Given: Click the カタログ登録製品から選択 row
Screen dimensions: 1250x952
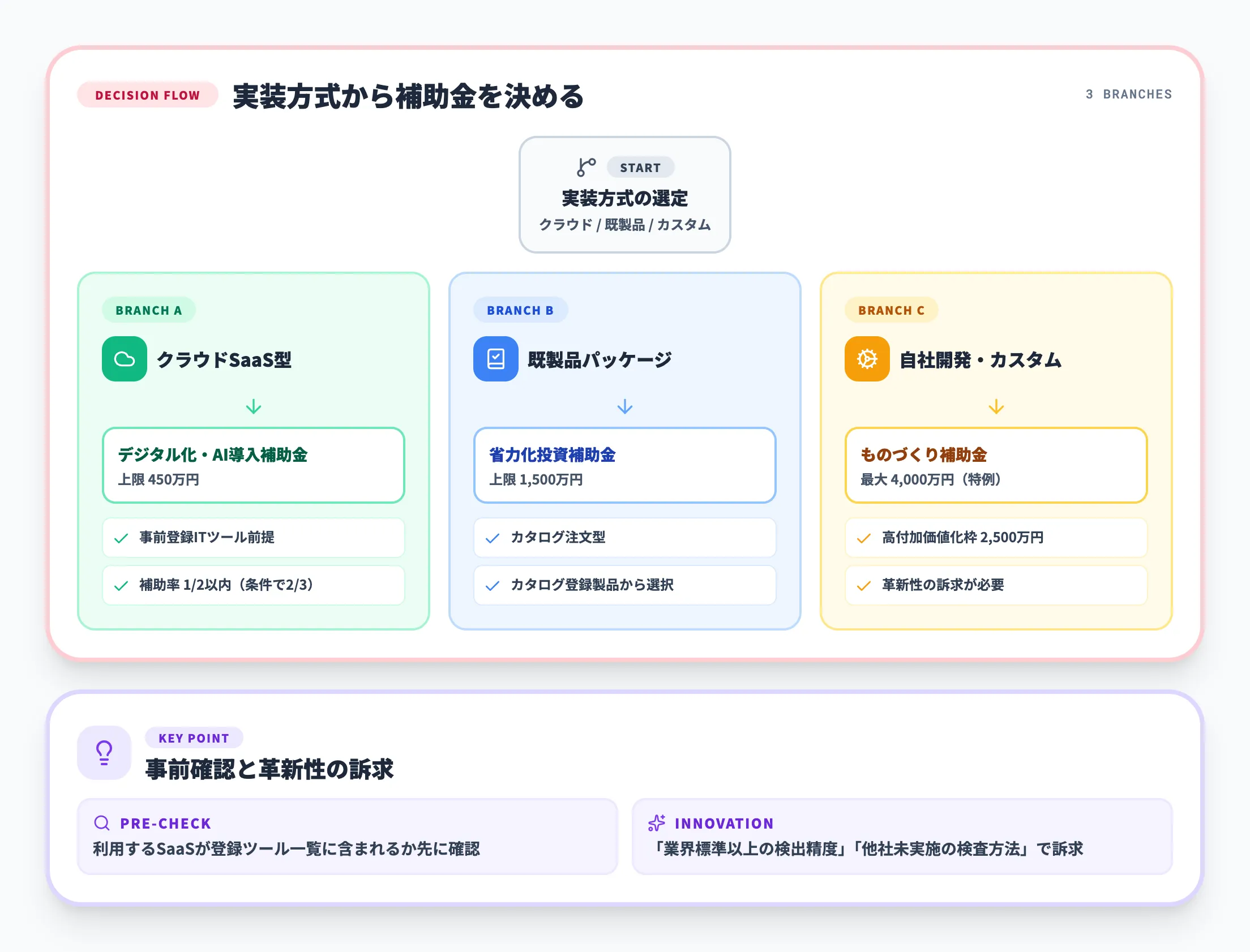Looking at the screenshot, I should [624, 585].
